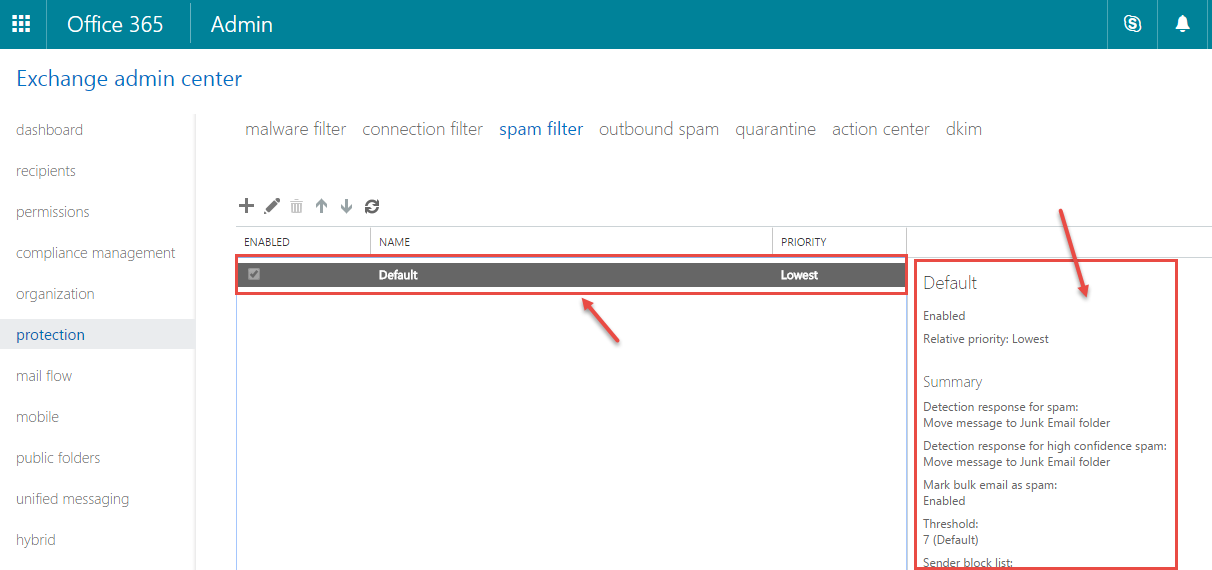Move policy priority down with down arrow

tap(346, 206)
